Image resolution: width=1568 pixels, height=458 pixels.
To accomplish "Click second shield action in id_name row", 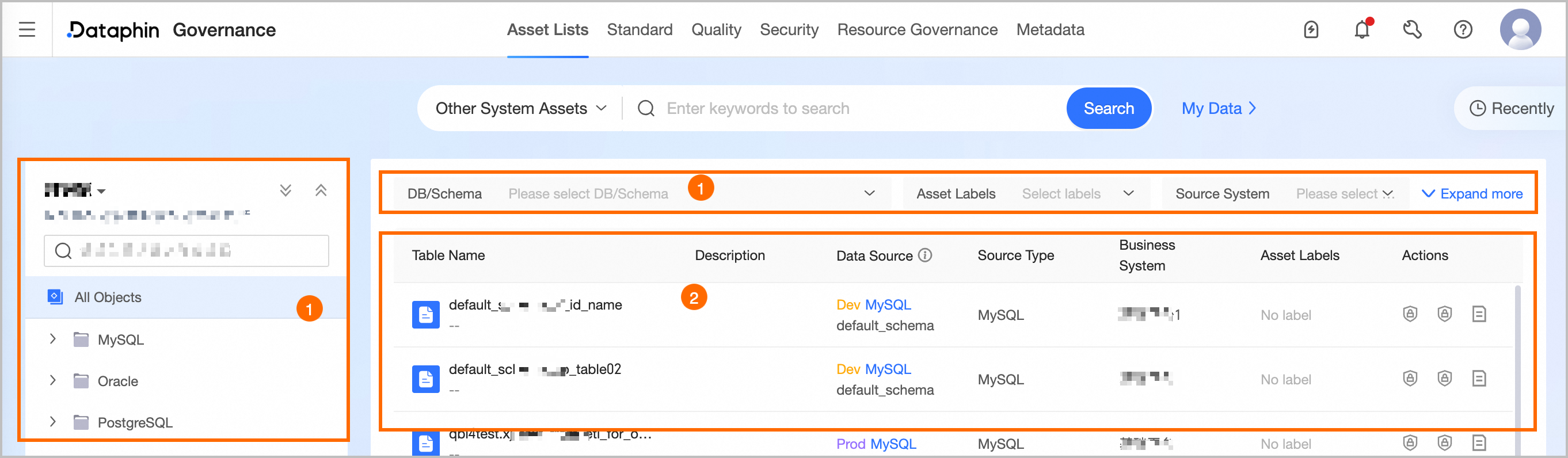I will (x=1444, y=314).
